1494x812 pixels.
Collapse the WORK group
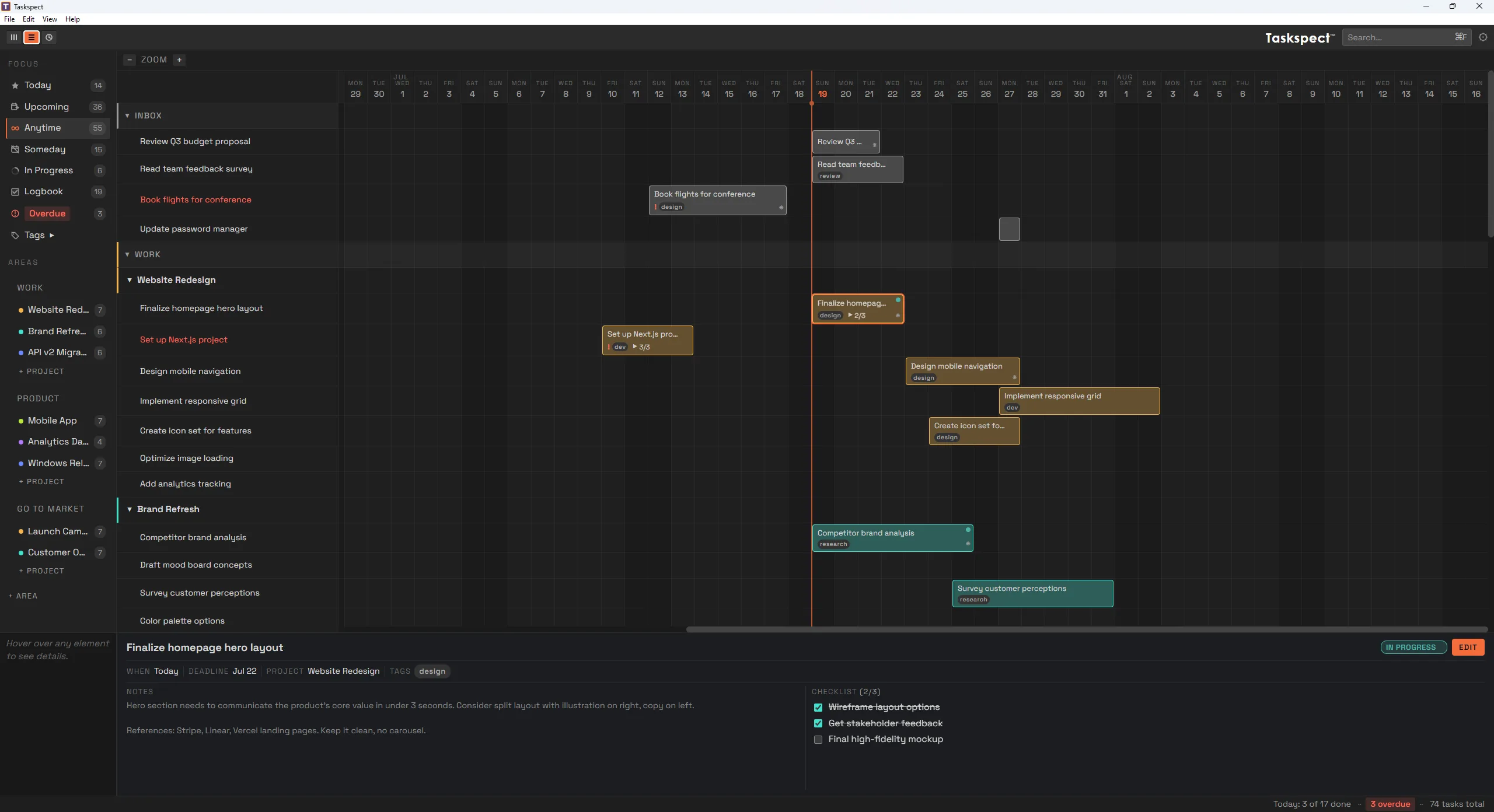pos(127,254)
